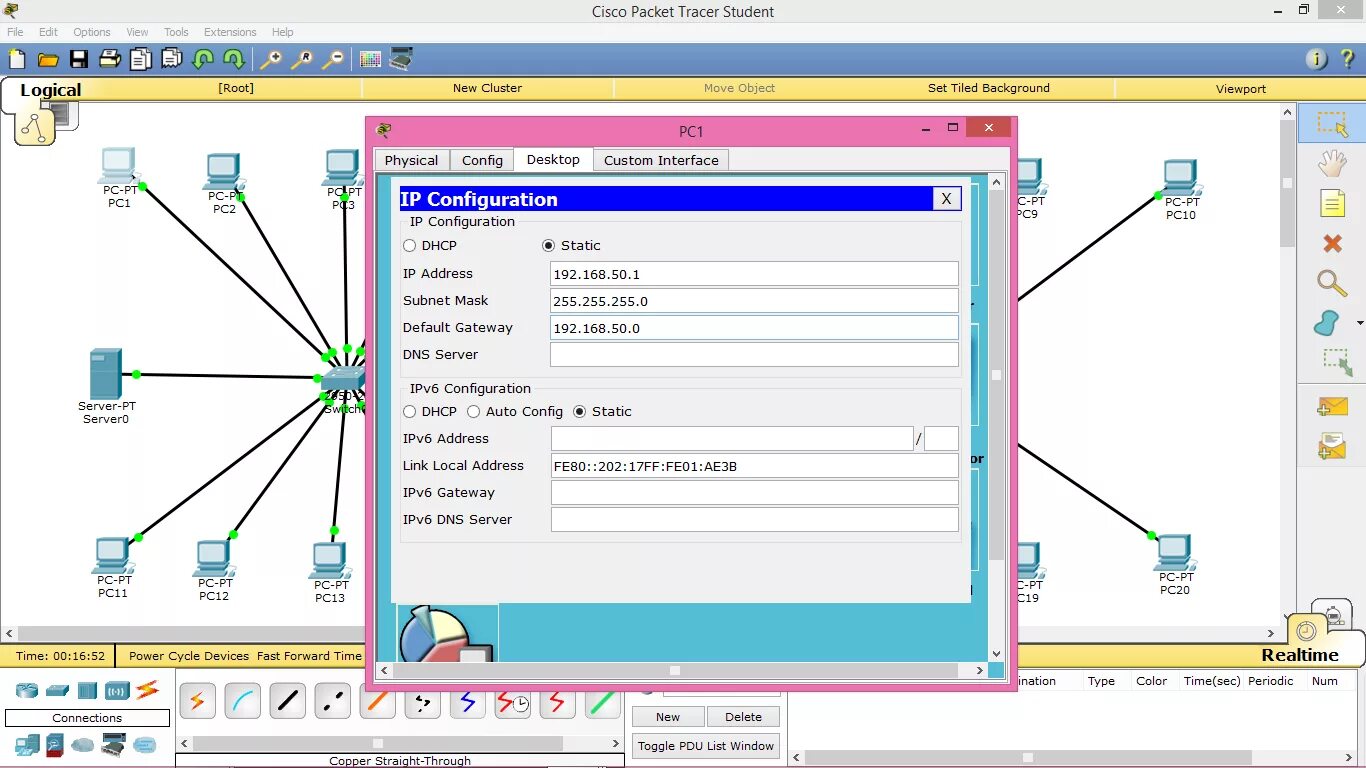Screen dimensions: 1366x768
Task: Select the Draw Polygon shape tool
Action: (1327, 323)
